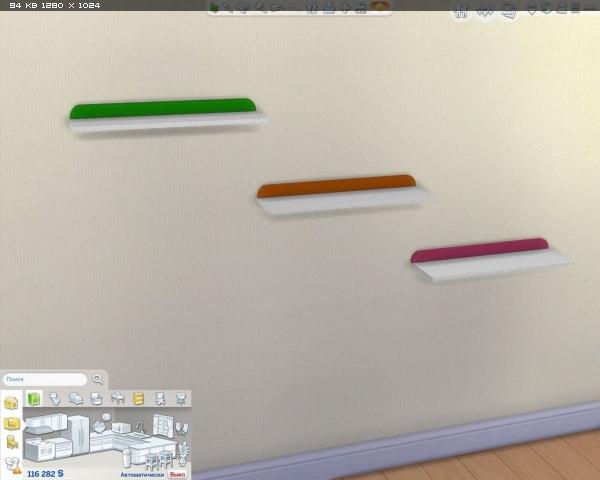The image size is (600, 480).
Task: Click the refrigerator in kitchen diagram
Action: (78, 436)
